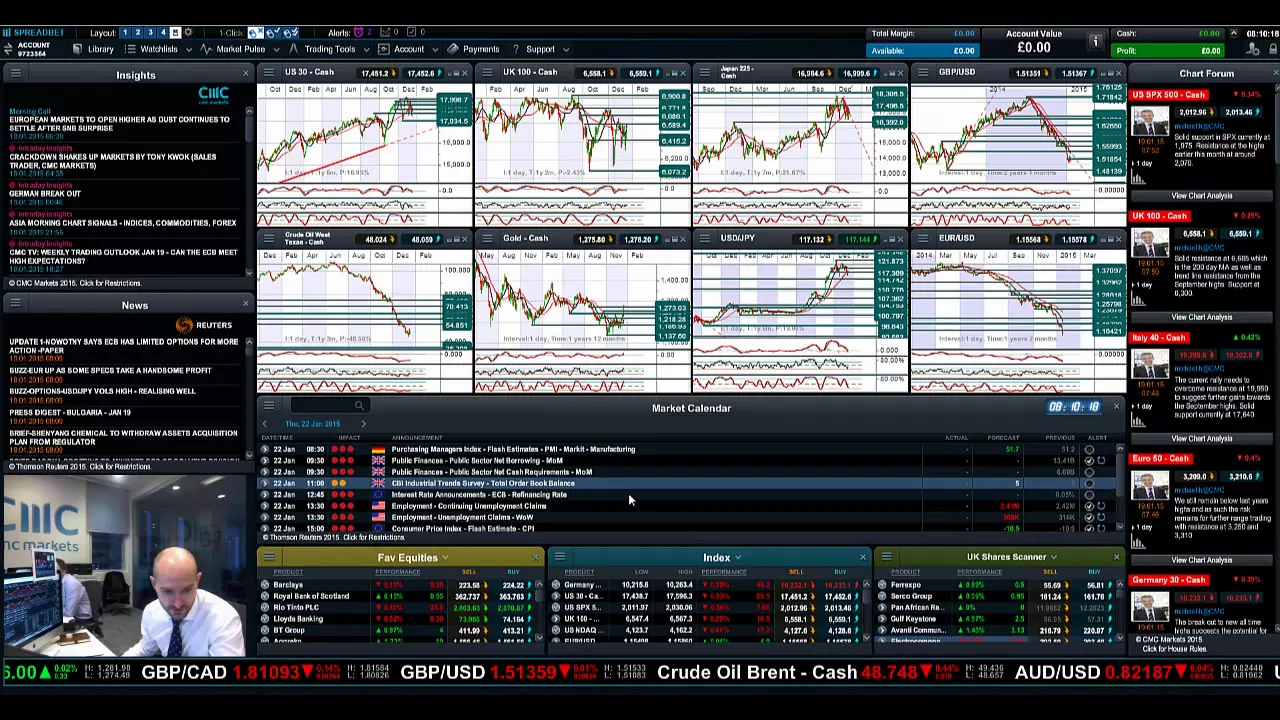Open Index watchlist panel menu icon

559,557
